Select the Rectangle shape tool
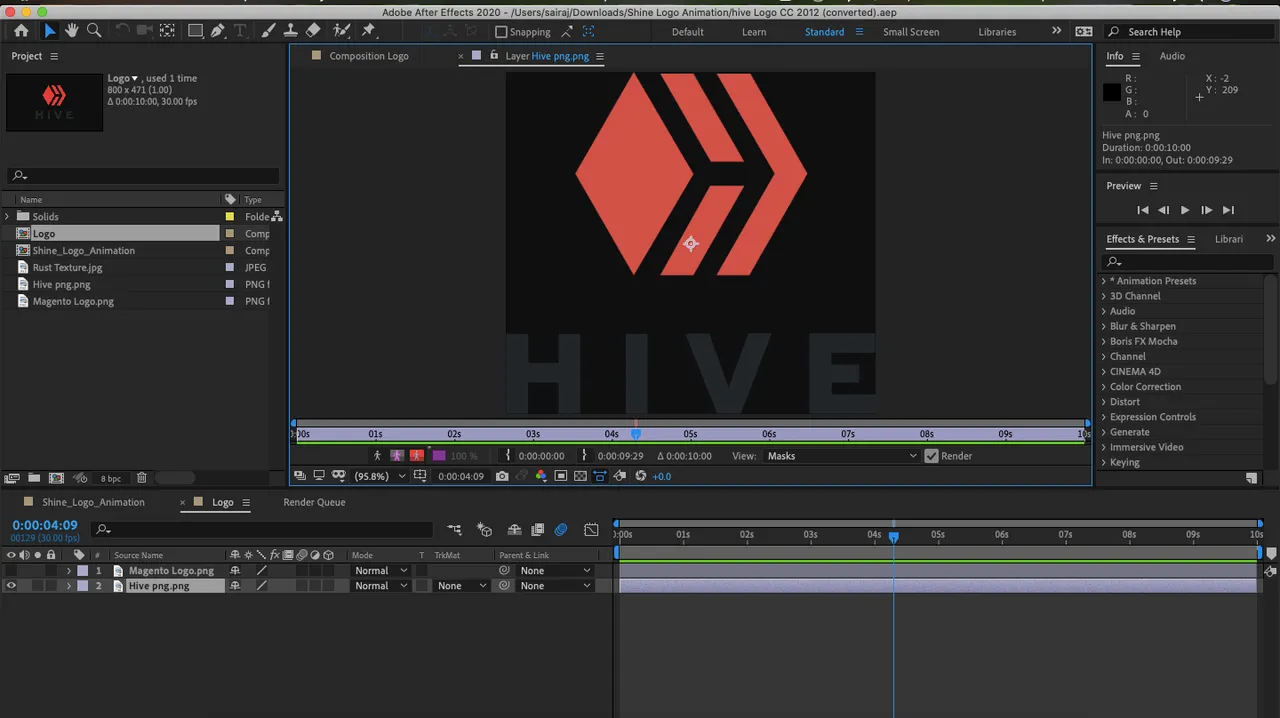Image resolution: width=1280 pixels, height=718 pixels. click(x=195, y=31)
